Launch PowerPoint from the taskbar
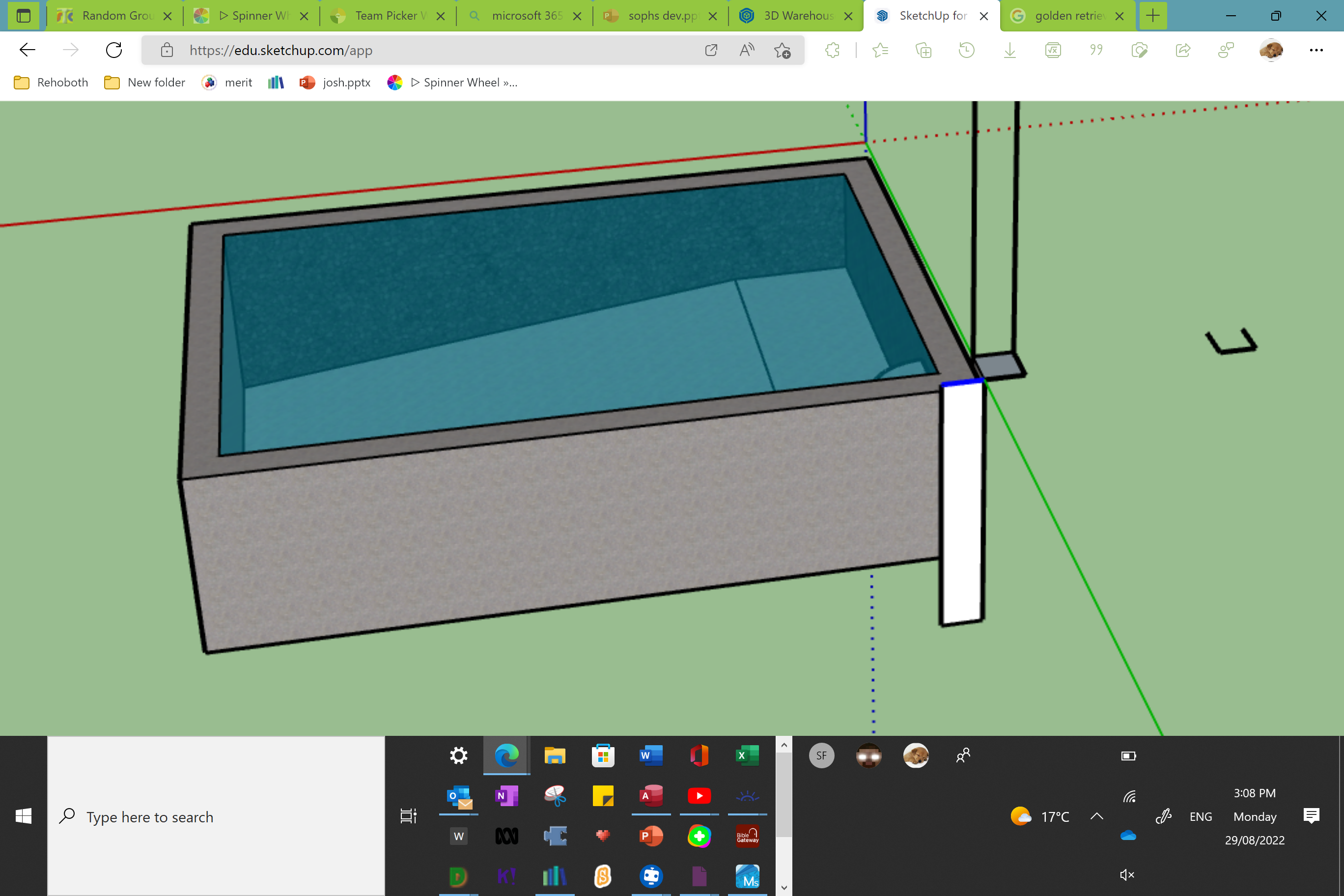This screenshot has height=896, width=1344. [x=651, y=836]
